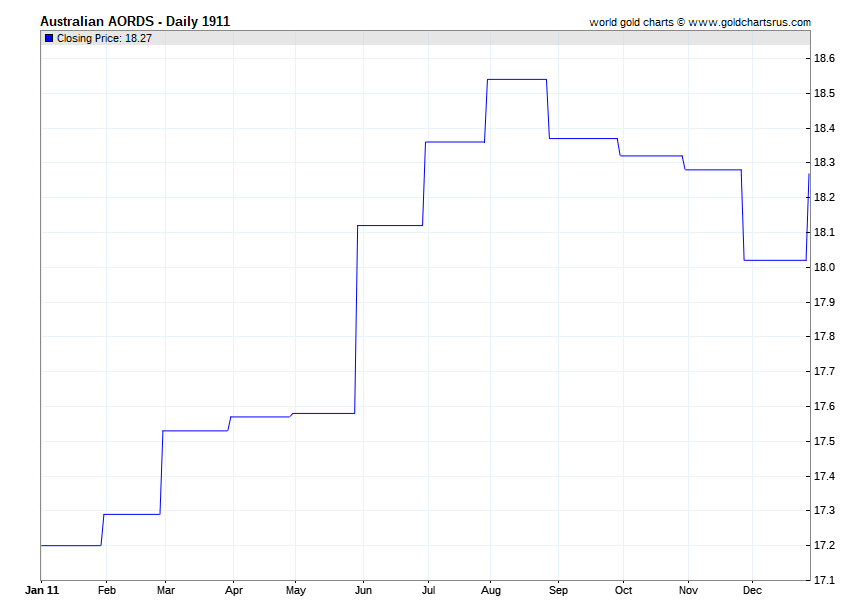
Task: Click the 18.0 y-axis value label
Action: [x=824, y=267]
